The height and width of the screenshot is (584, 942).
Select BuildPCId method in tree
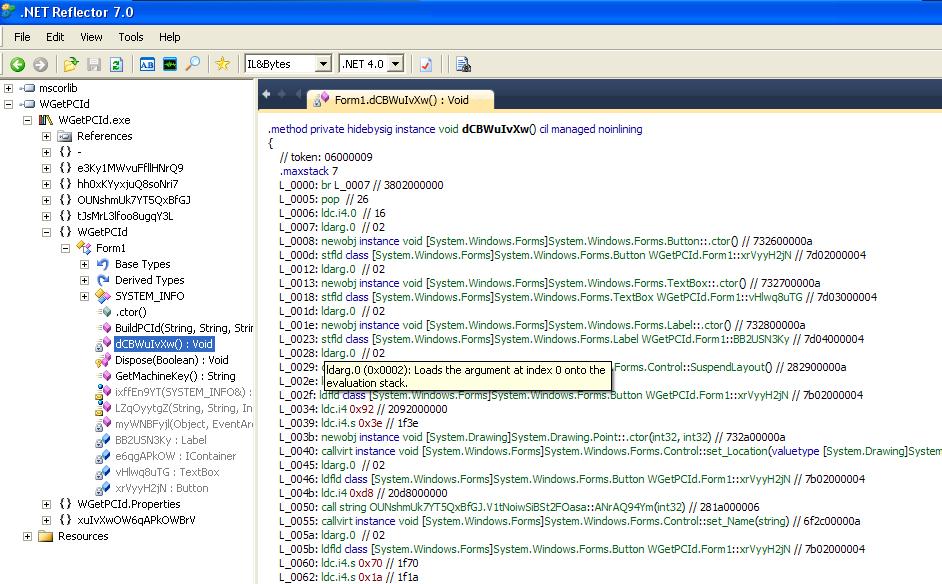tap(184, 328)
